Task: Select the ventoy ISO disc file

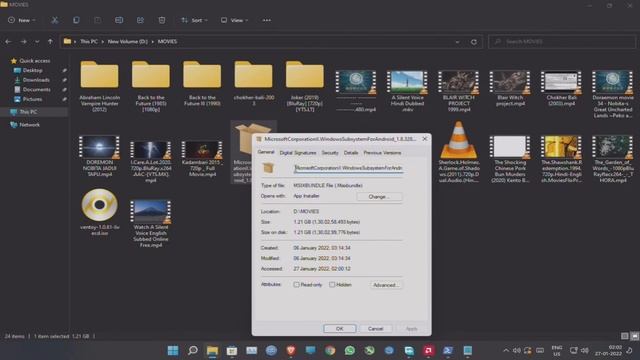Action: pyautogui.click(x=100, y=212)
